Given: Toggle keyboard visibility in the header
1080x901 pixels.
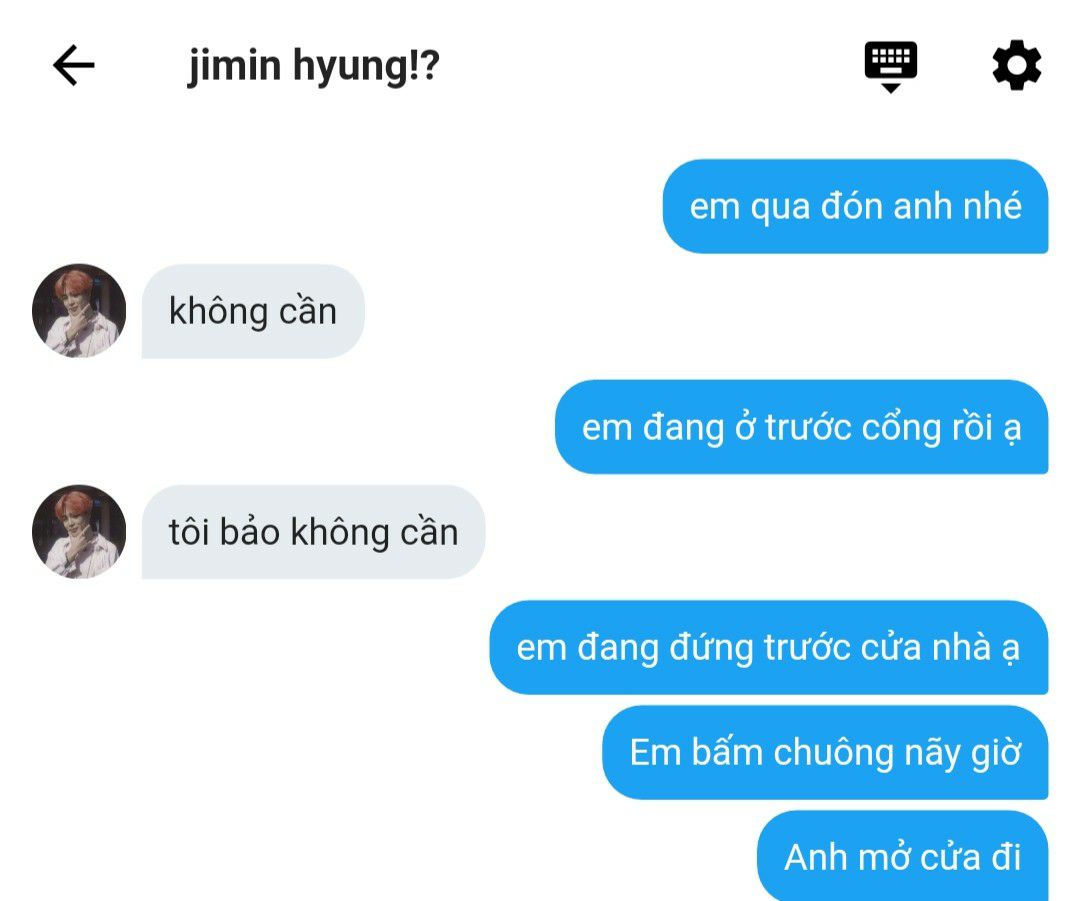Looking at the screenshot, I should [891, 67].
